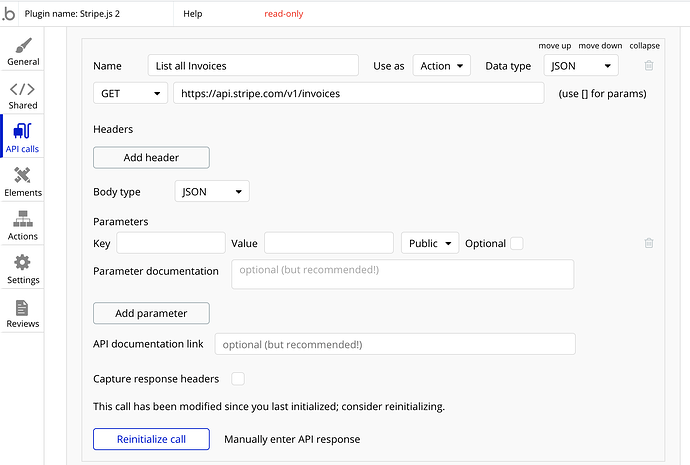Open the Use as Action dropdown

click(441, 66)
